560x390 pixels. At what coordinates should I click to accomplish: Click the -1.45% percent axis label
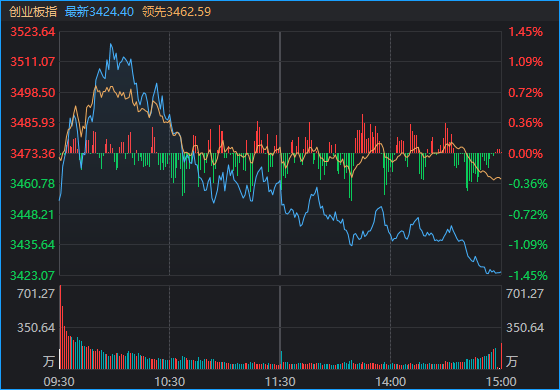coord(528,276)
